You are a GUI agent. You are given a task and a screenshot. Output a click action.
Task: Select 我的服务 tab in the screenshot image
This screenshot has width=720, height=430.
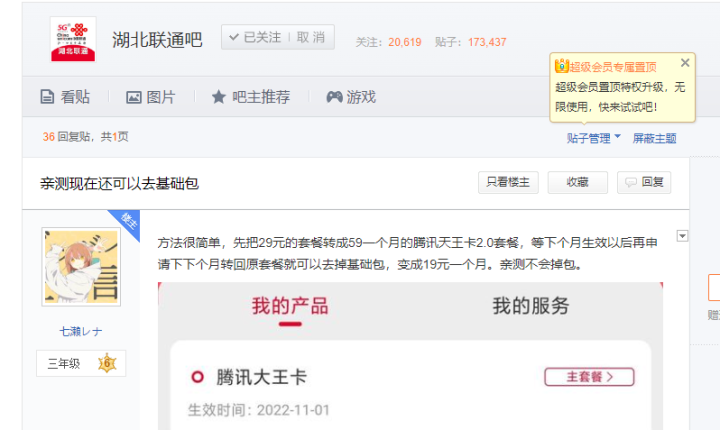[x=531, y=306]
